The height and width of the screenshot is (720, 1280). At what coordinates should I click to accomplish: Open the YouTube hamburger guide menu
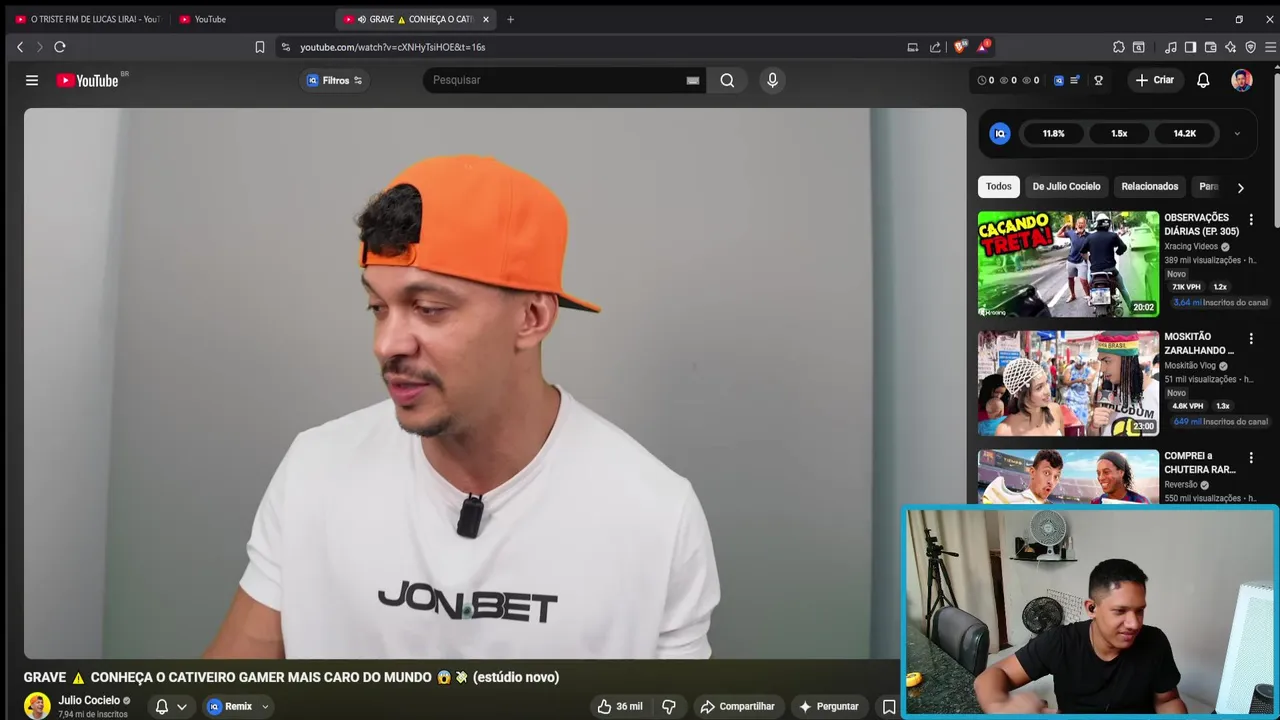(32, 80)
